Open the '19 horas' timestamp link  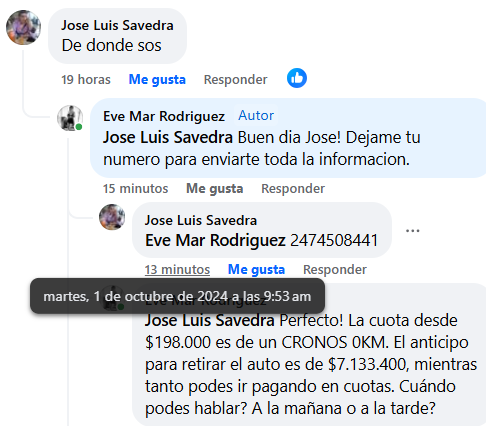pos(86,80)
